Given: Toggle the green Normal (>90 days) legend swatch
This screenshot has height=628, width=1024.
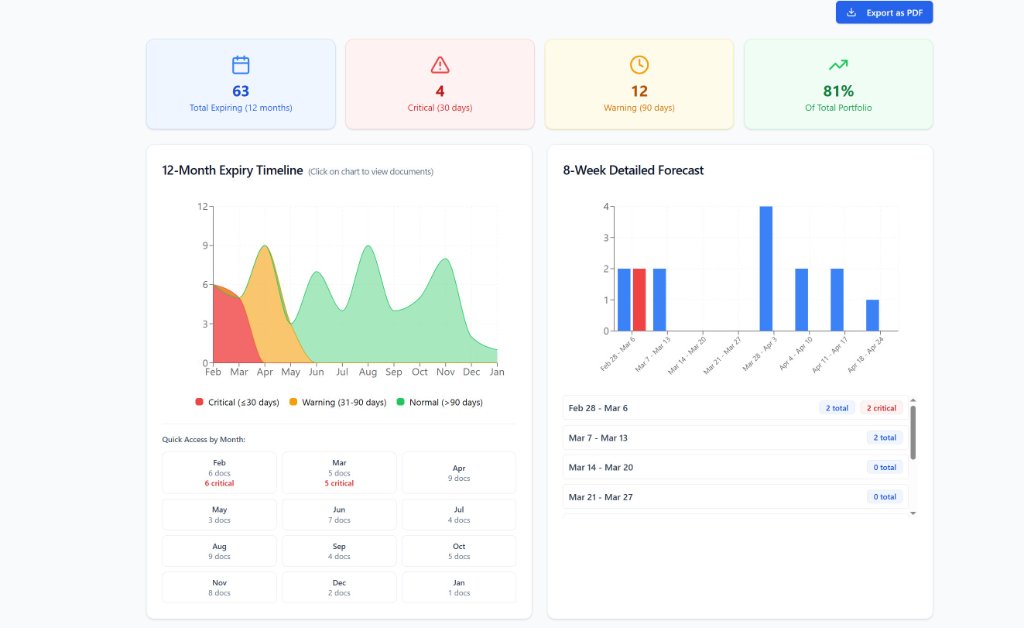Looking at the screenshot, I should (400, 402).
